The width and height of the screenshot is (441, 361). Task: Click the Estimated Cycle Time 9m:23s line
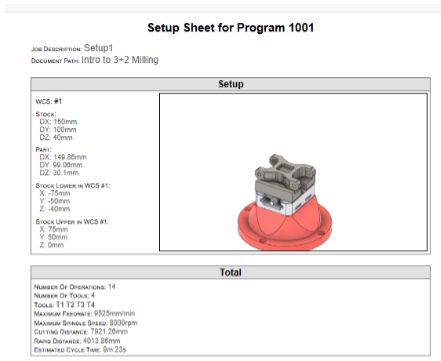click(x=80, y=350)
